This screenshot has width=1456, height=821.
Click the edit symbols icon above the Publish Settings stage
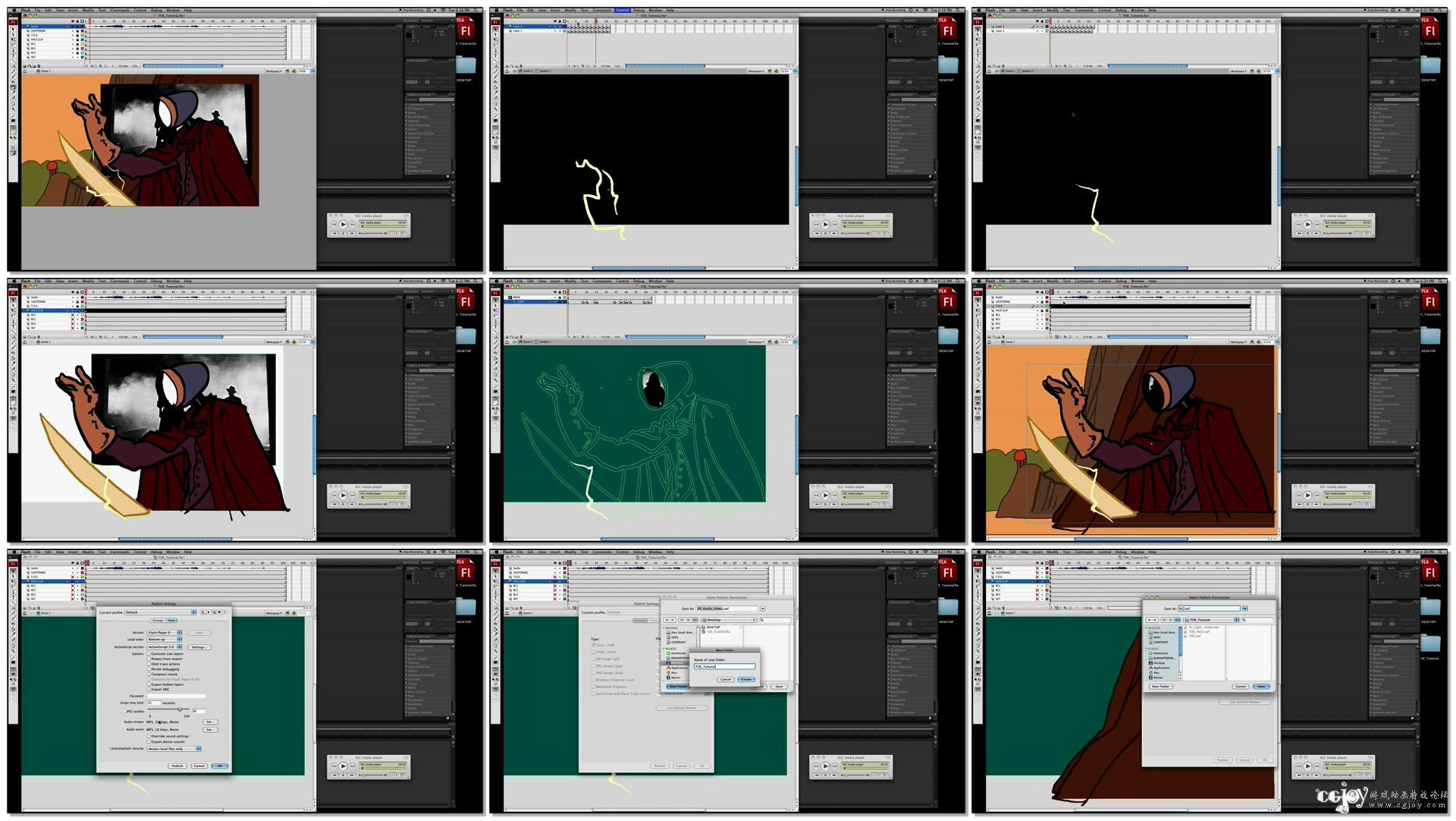coord(294,613)
